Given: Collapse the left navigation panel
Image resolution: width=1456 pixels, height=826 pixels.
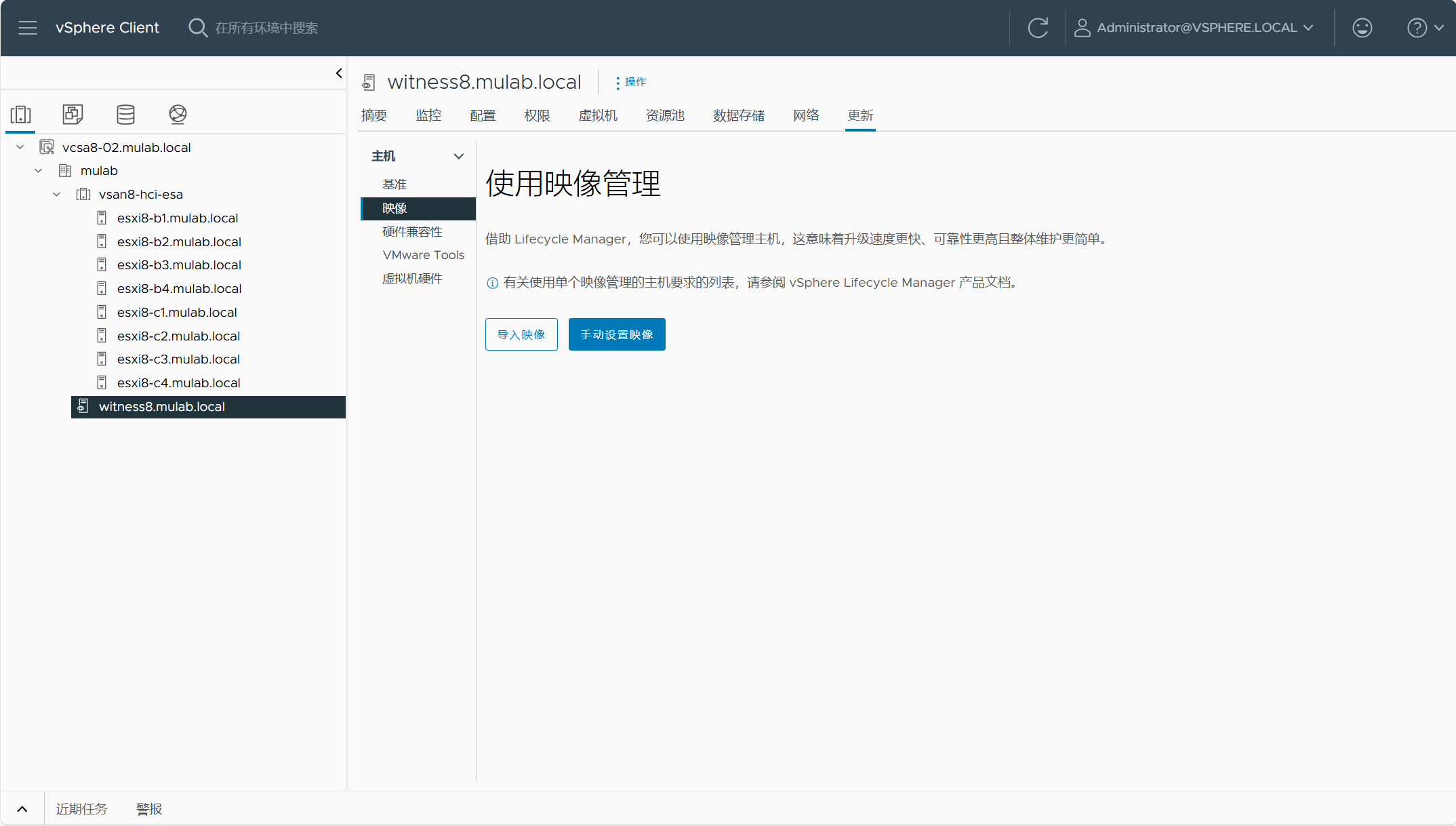Looking at the screenshot, I should 339,73.
